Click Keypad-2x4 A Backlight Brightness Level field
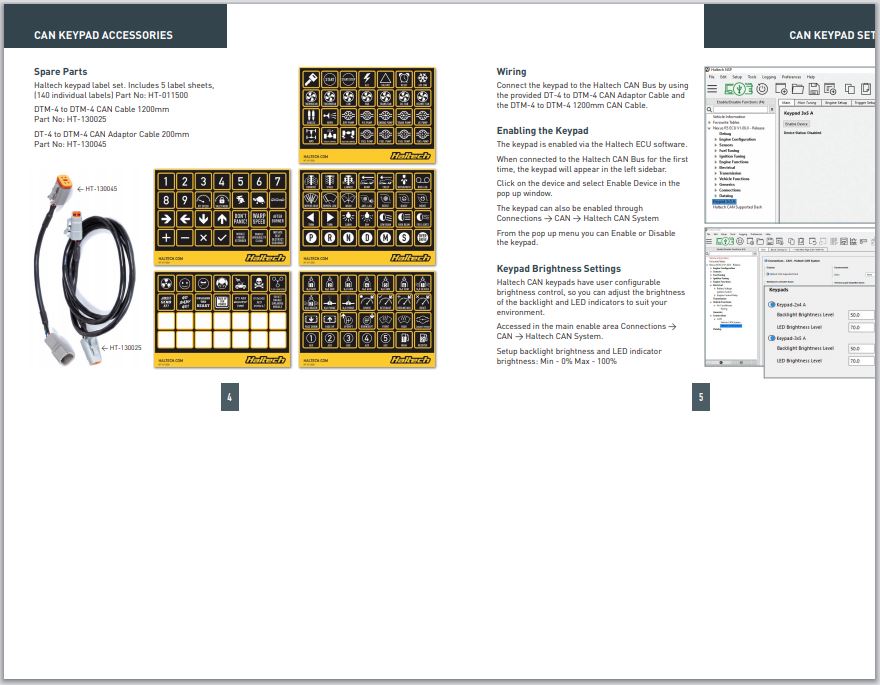 click(x=860, y=314)
